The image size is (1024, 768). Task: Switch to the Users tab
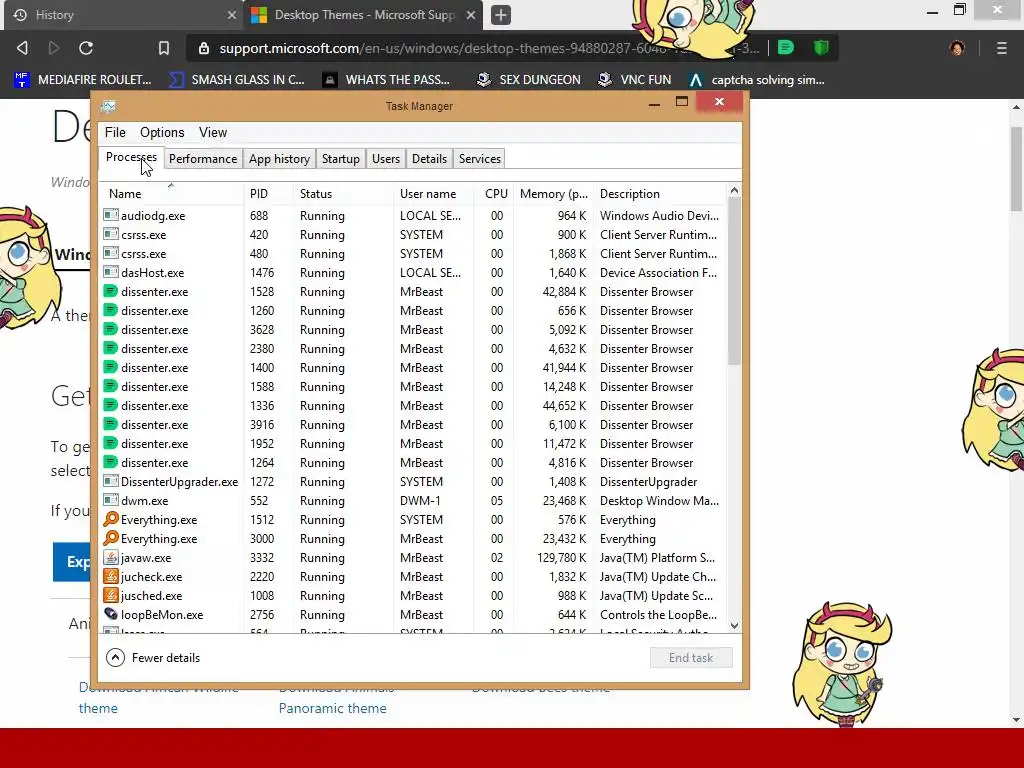coord(385,159)
